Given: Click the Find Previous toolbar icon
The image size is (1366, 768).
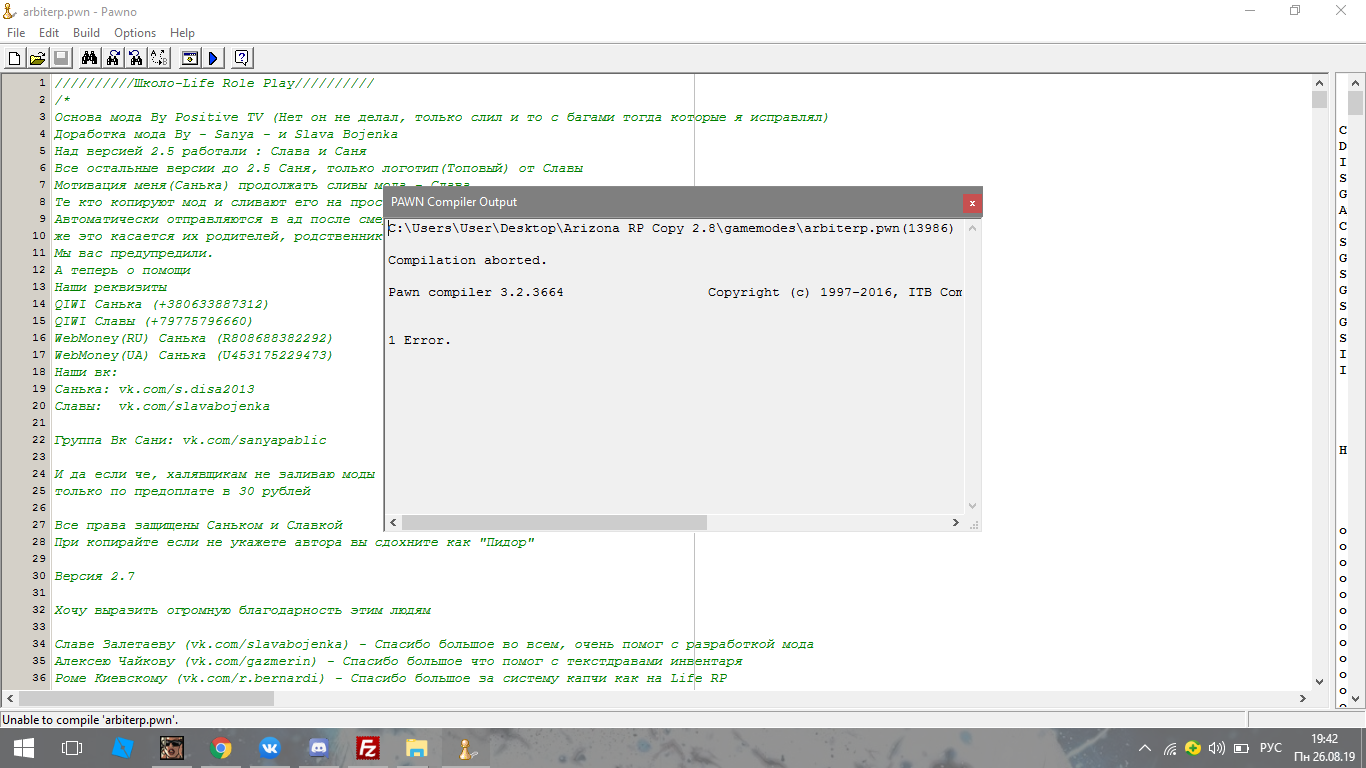Looking at the screenshot, I should (x=136, y=58).
